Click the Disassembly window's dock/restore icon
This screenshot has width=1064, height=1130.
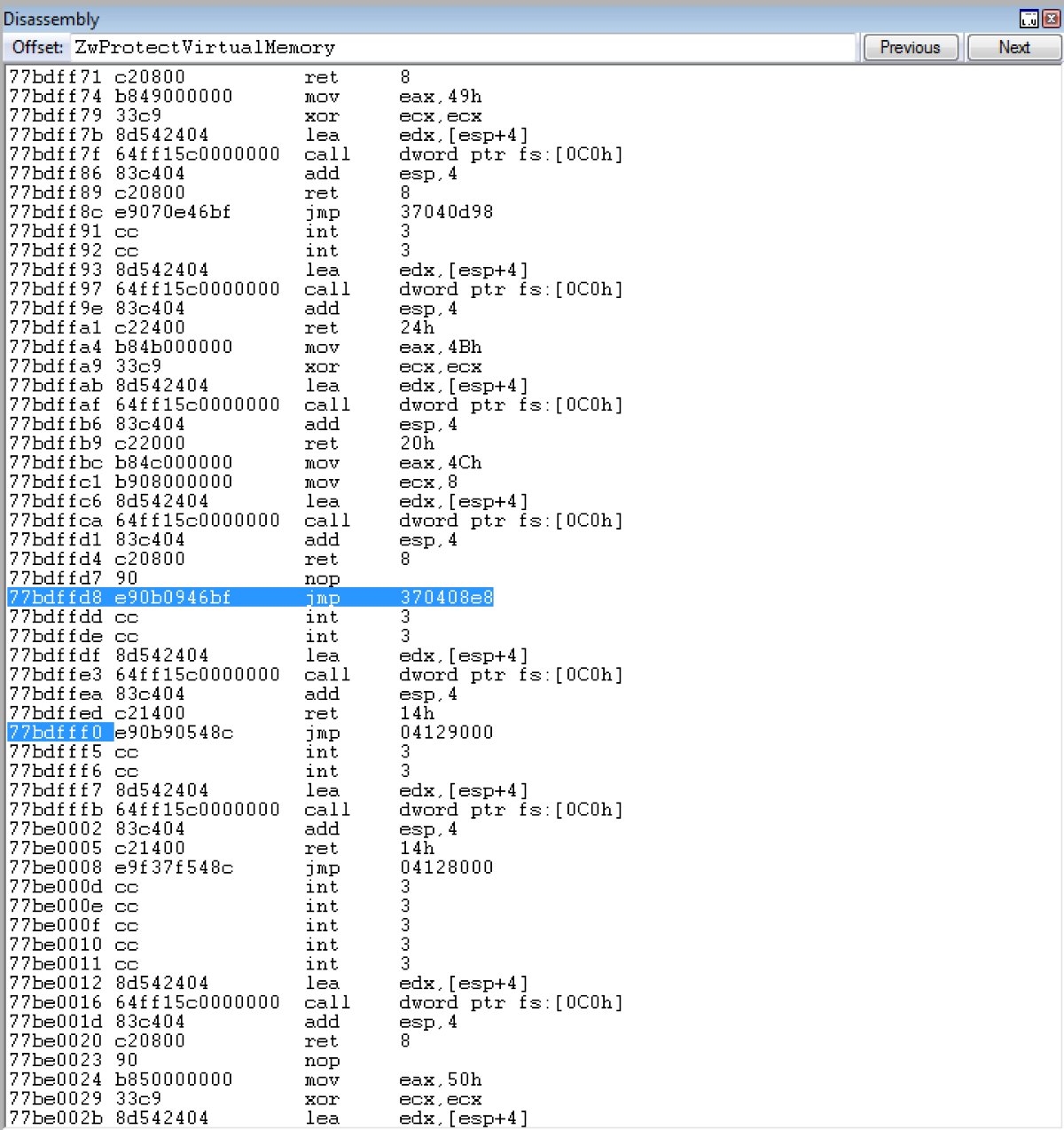pyautogui.click(x=1029, y=19)
